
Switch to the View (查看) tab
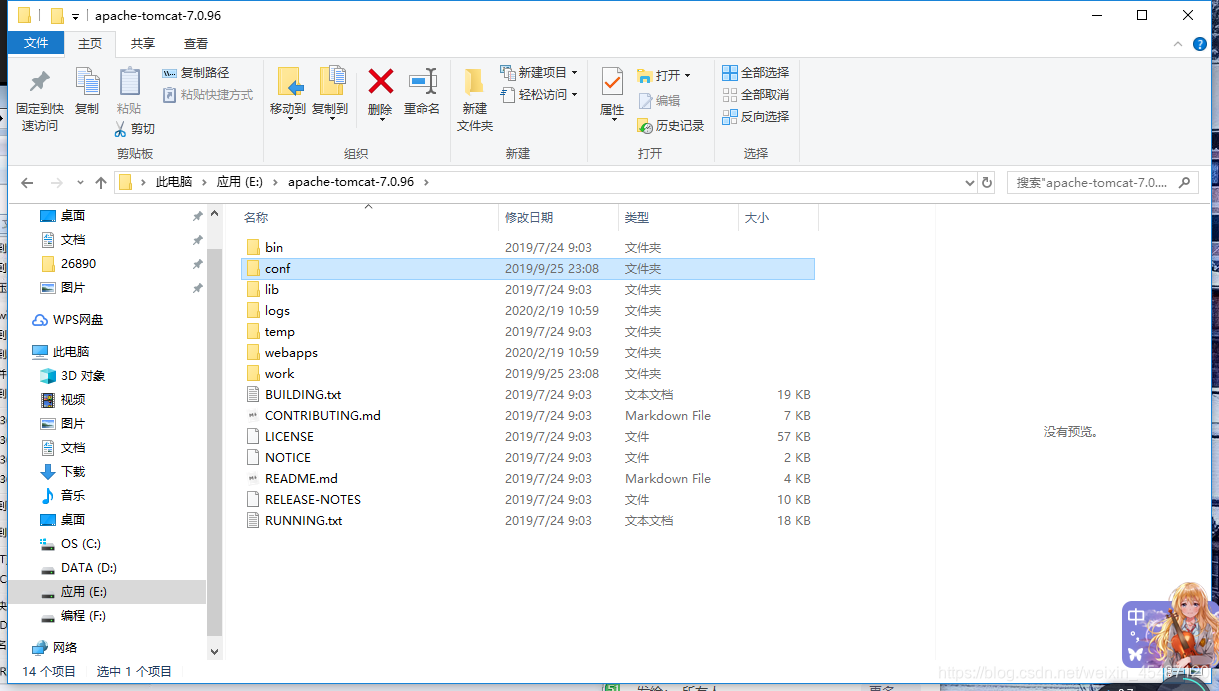[196, 43]
